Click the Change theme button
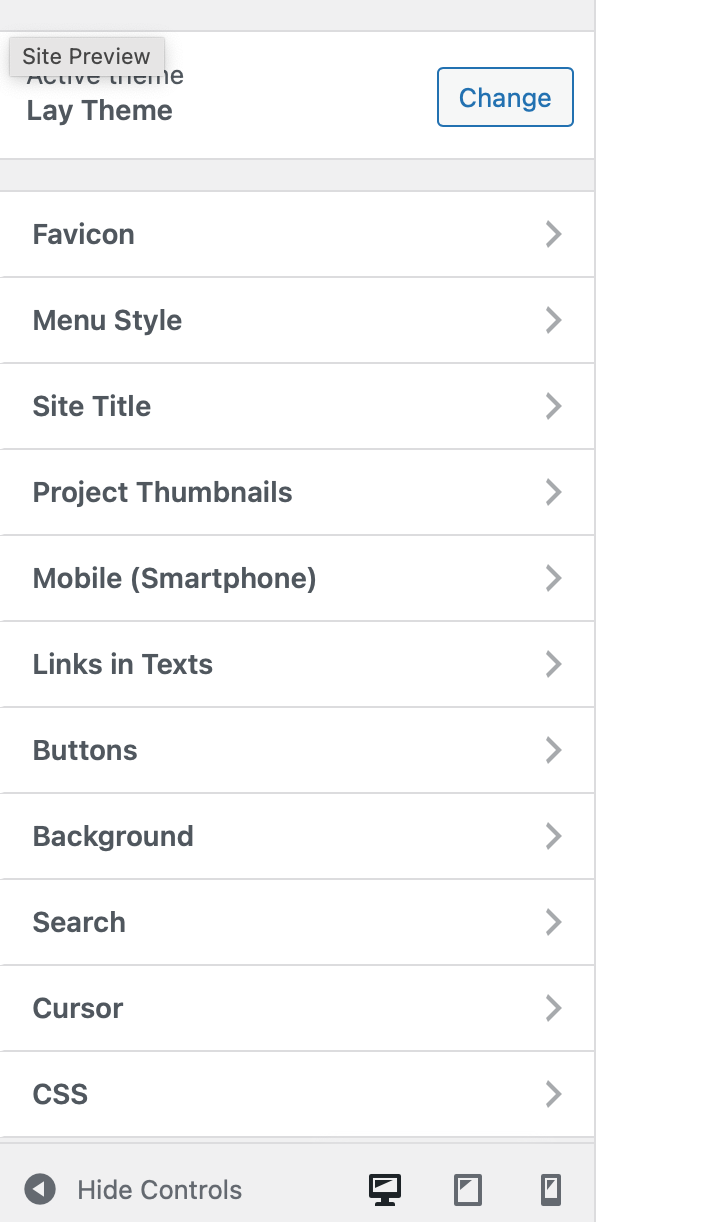This screenshot has height=1222, width=722. tap(505, 97)
